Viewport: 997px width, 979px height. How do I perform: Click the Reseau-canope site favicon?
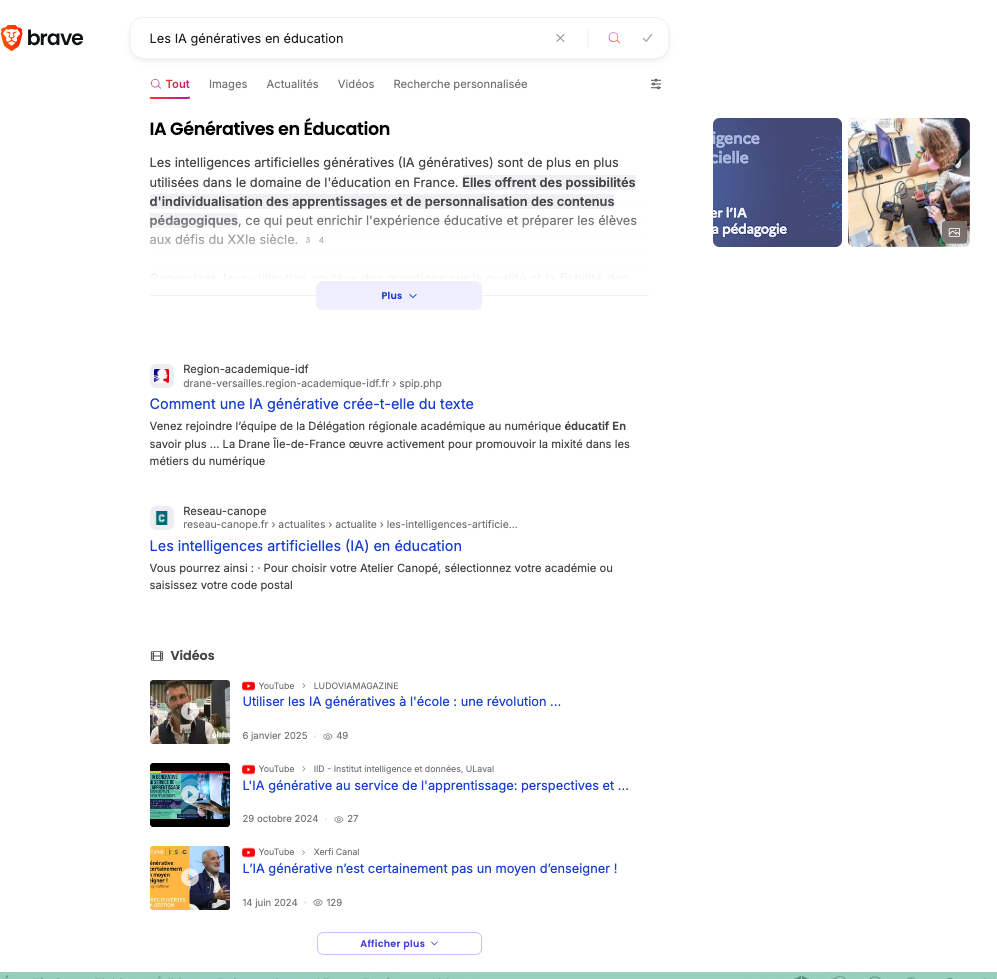click(x=161, y=518)
